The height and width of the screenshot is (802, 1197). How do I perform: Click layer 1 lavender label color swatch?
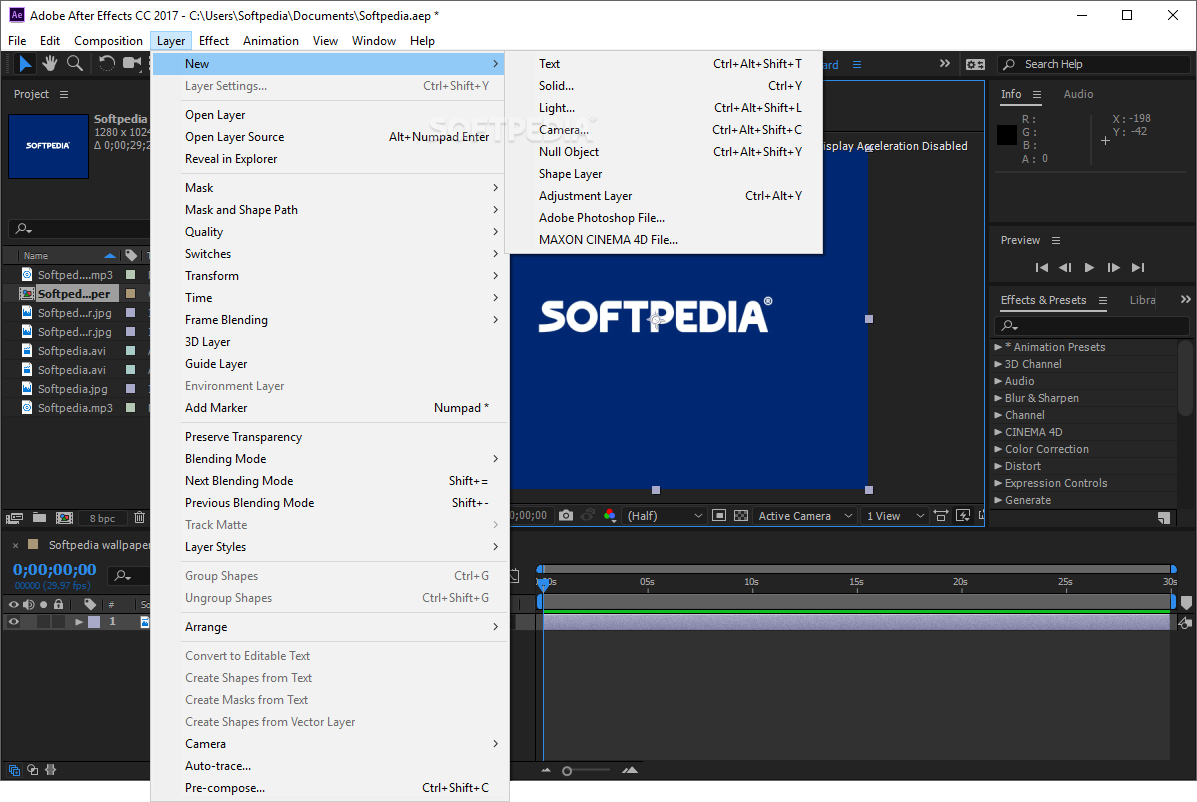point(94,622)
